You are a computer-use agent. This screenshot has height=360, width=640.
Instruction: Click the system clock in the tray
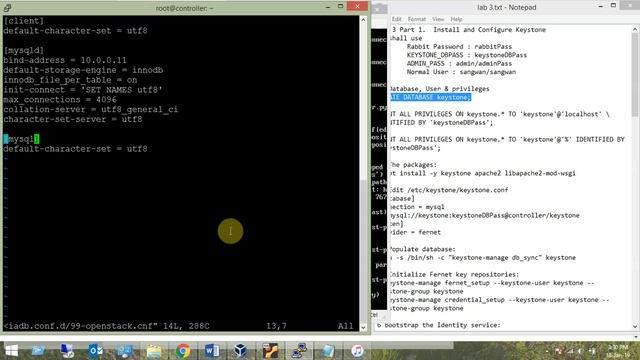coord(618,351)
